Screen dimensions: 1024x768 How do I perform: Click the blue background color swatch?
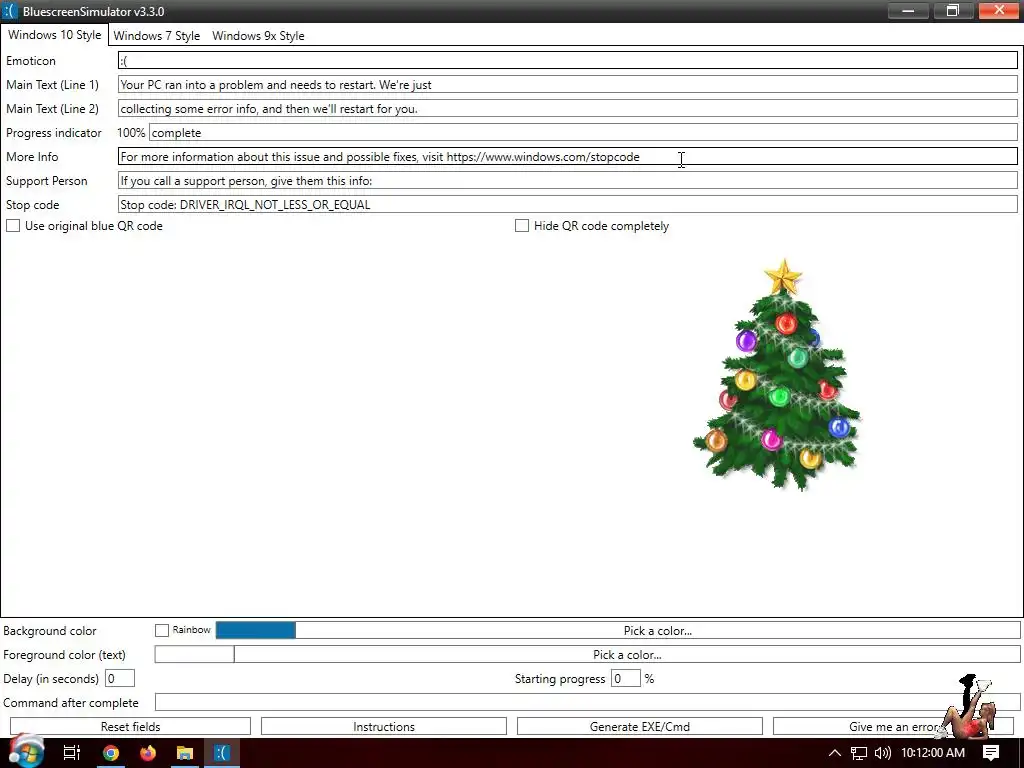point(255,630)
